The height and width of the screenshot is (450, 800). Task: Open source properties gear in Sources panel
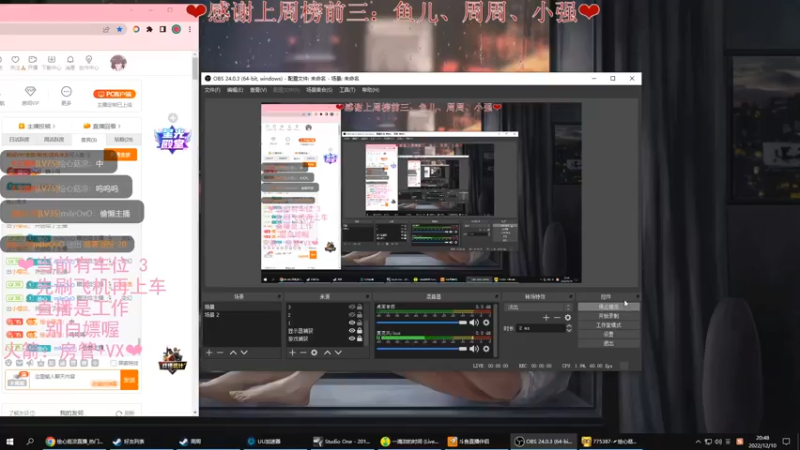(314, 353)
